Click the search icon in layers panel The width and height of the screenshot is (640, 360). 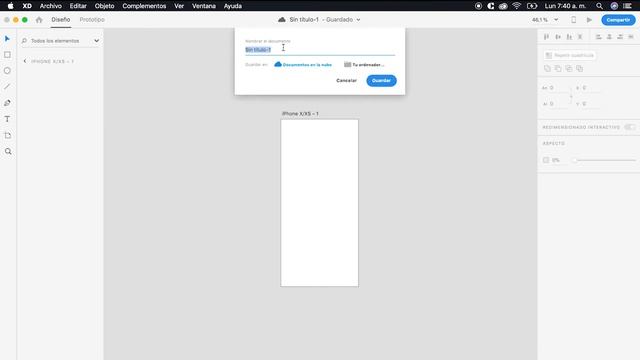24,41
